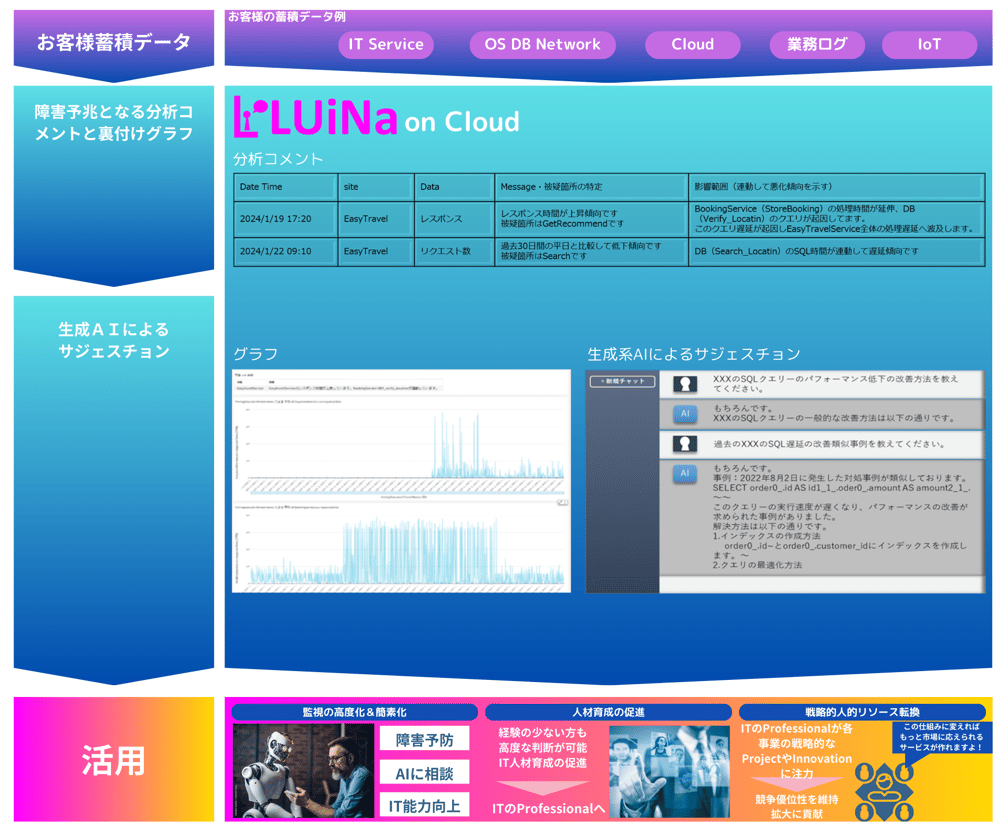Select the OS DB Network pill
Image resolution: width=1000 pixels, height=833 pixels.
pyautogui.click(x=542, y=45)
